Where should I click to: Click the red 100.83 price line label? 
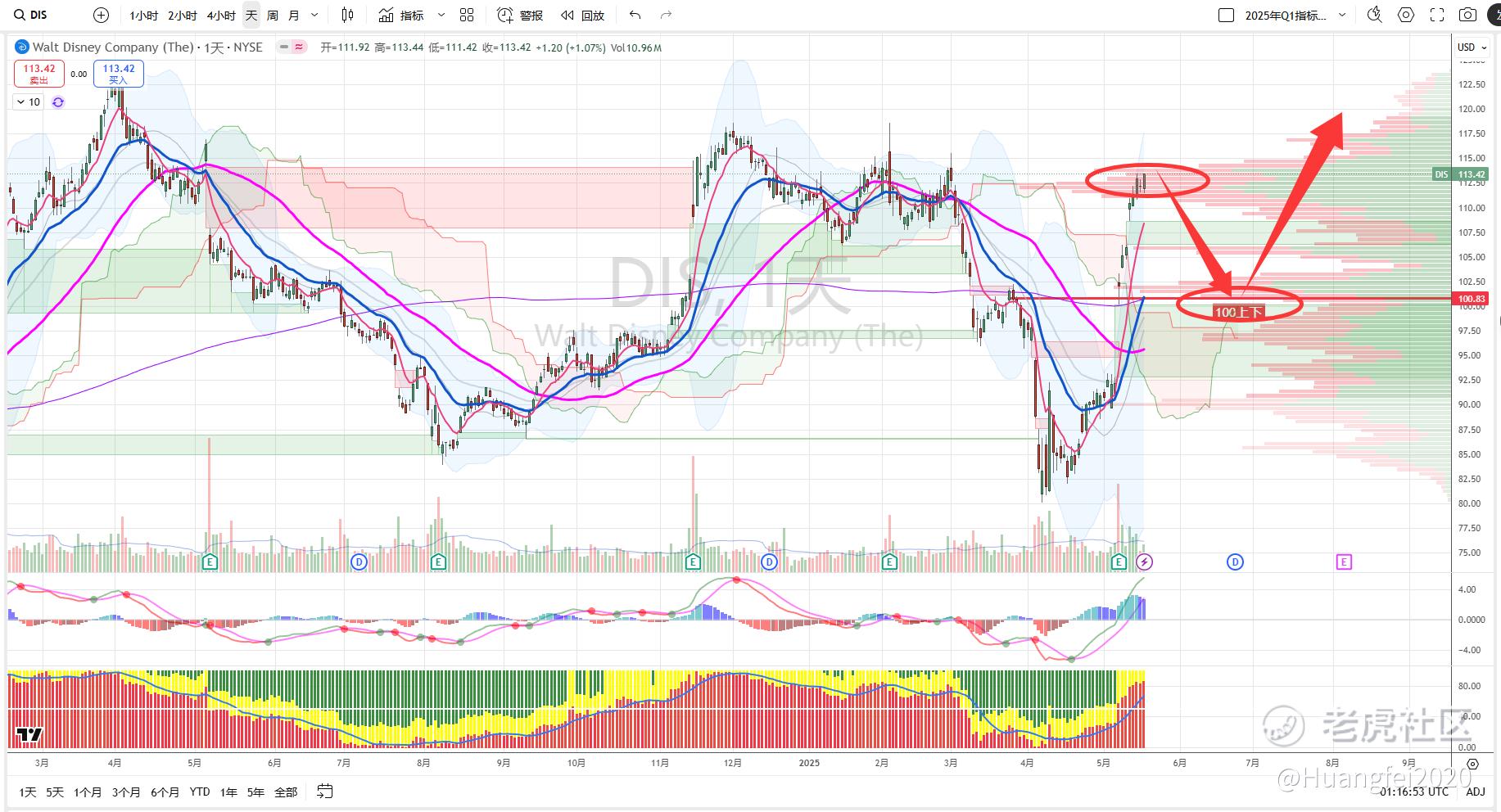pyautogui.click(x=1472, y=299)
